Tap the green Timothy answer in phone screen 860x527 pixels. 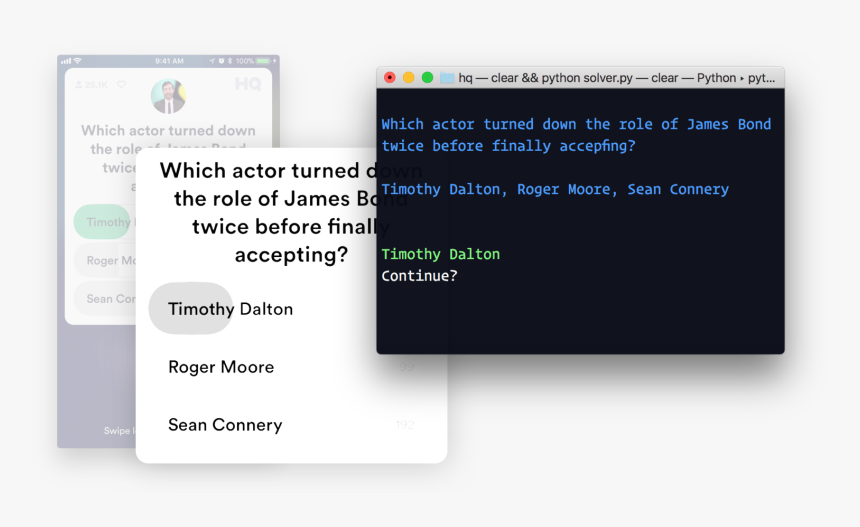click(x=102, y=222)
